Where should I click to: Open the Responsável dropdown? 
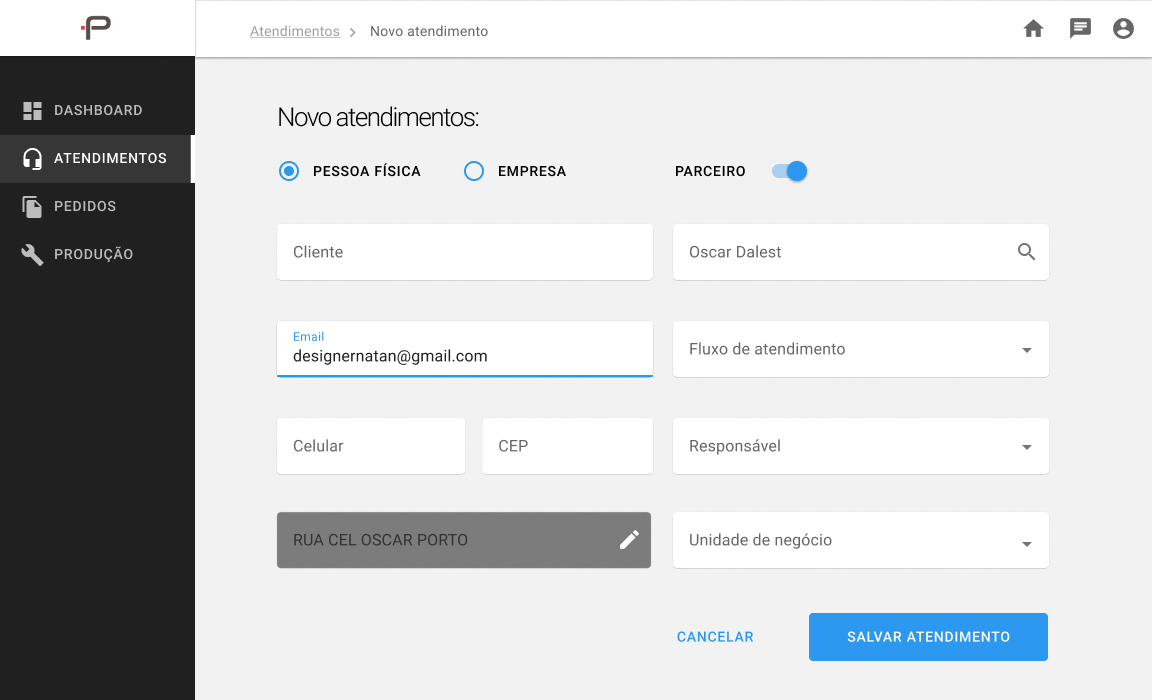tap(860, 446)
